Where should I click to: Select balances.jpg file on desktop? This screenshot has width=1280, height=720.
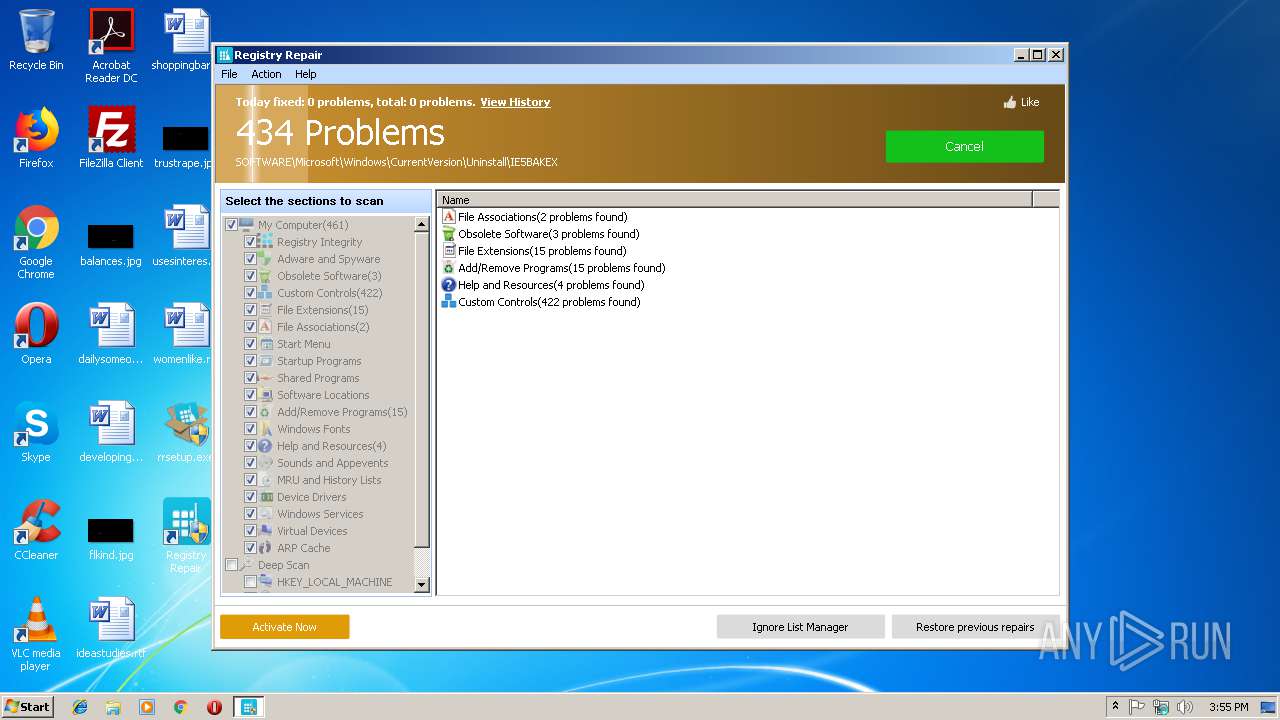point(111,242)
